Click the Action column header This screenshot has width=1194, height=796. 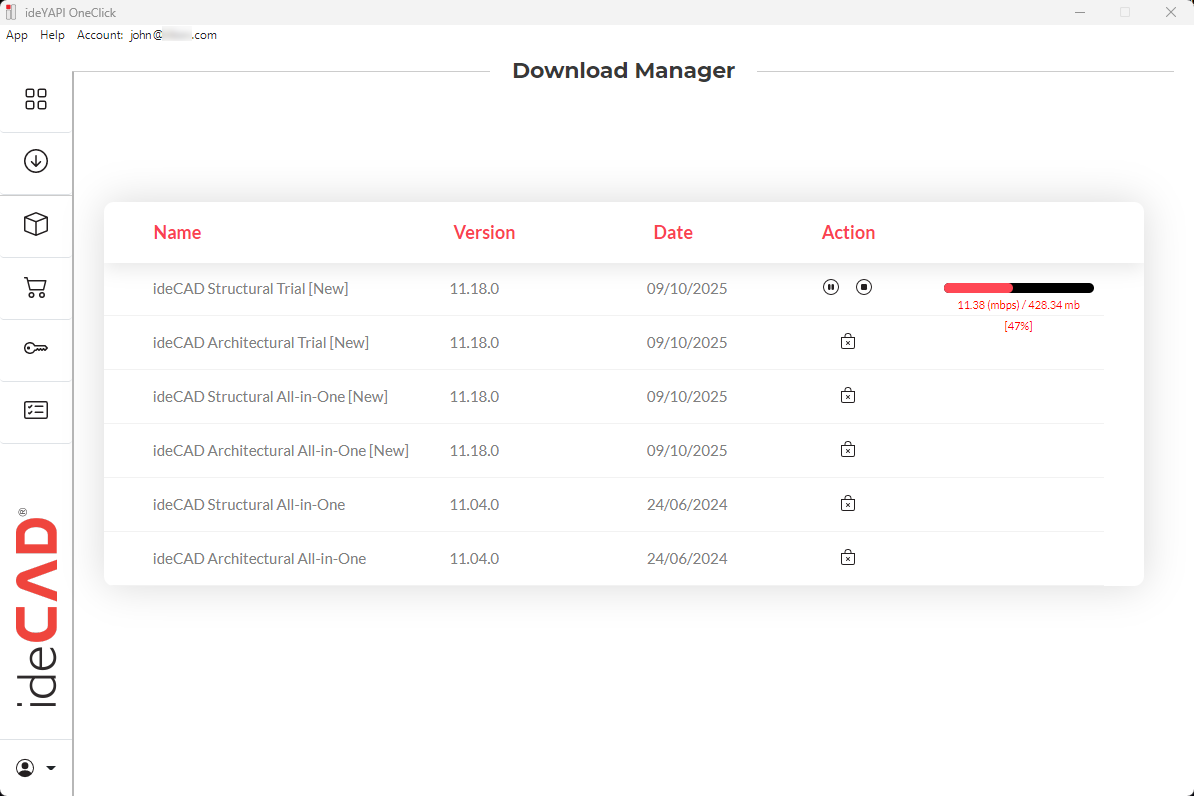[x=848, y=232]
